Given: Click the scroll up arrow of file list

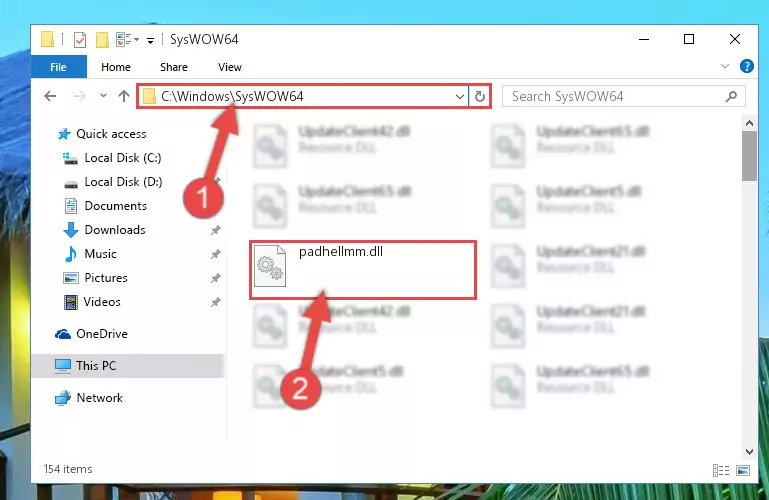Looking at the screenshot, I should [x=749, y=123].
